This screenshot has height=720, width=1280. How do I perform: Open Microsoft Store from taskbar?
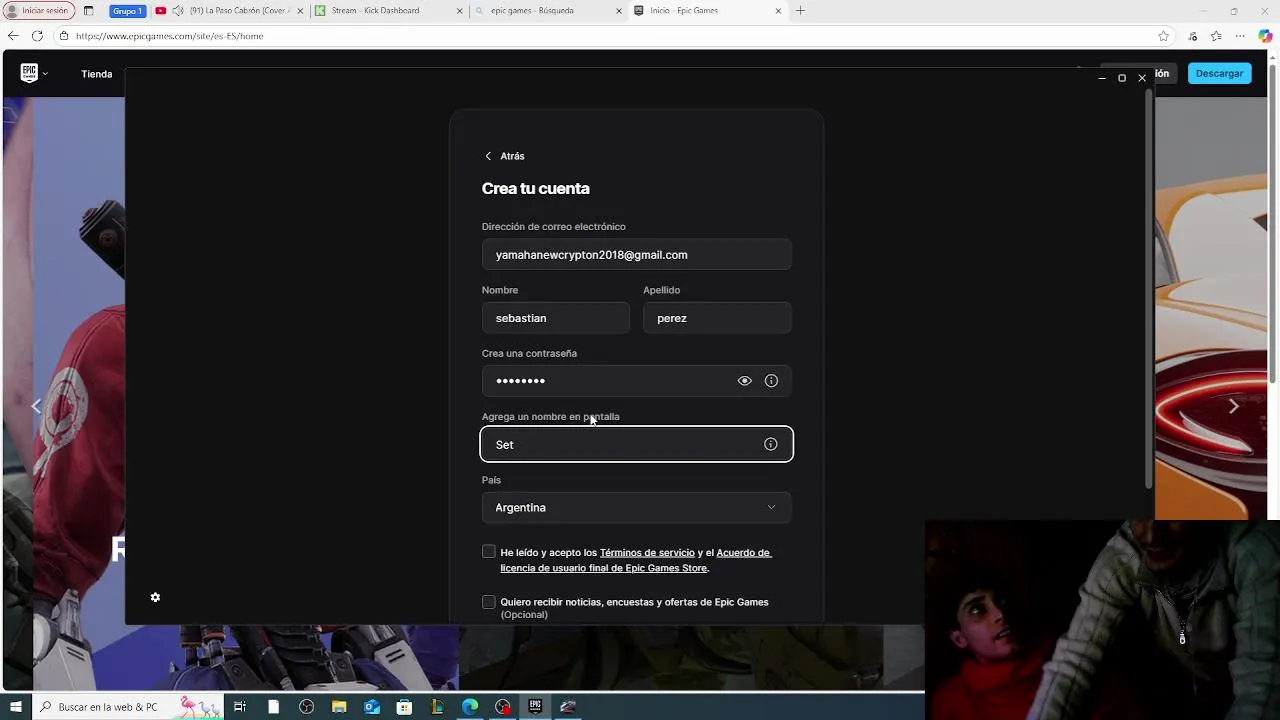tap(404, 707)
